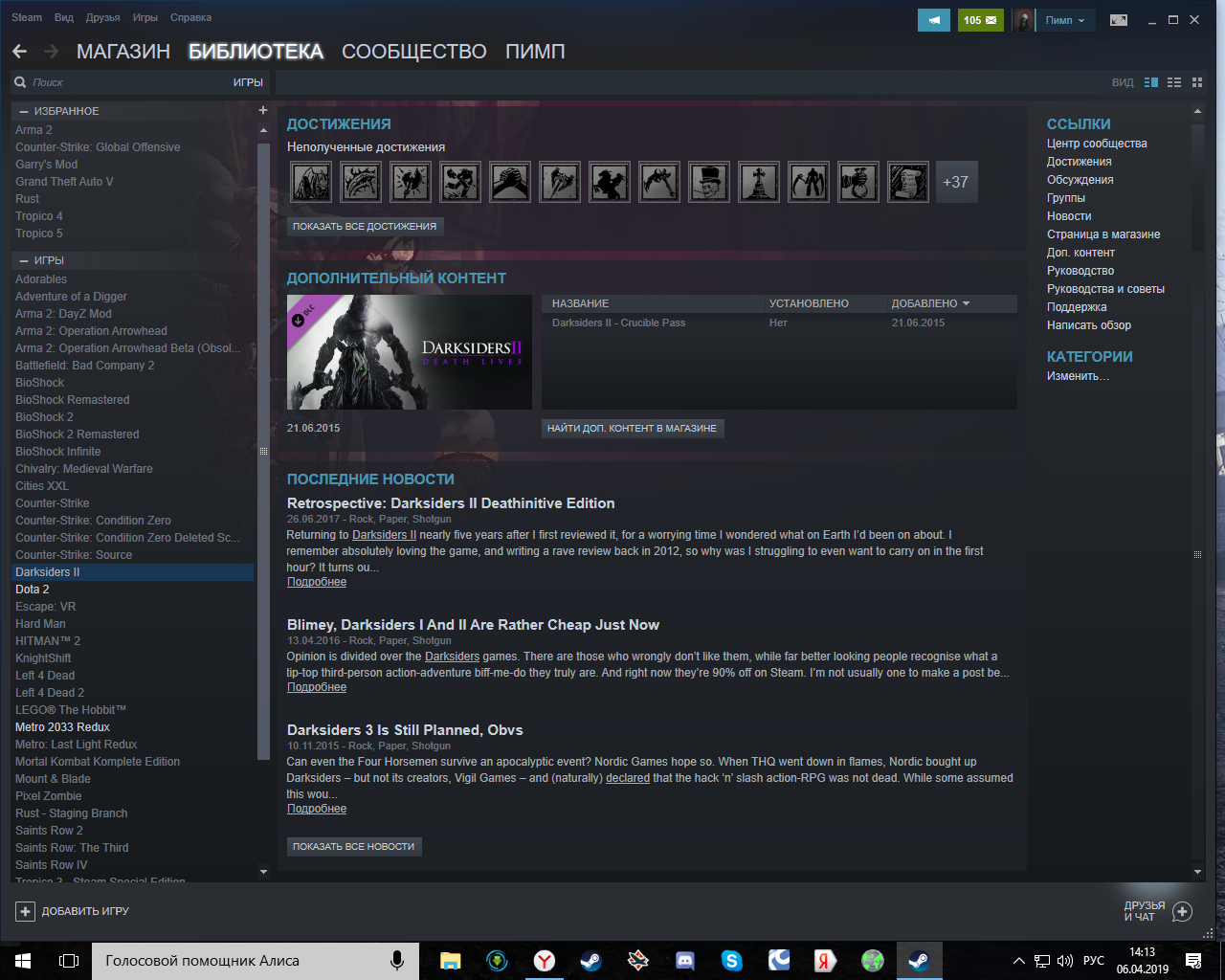The height and width of the screenshot is (980, 1225).
Task: Open the horse rider achievement icon
Action: (610, 181)
